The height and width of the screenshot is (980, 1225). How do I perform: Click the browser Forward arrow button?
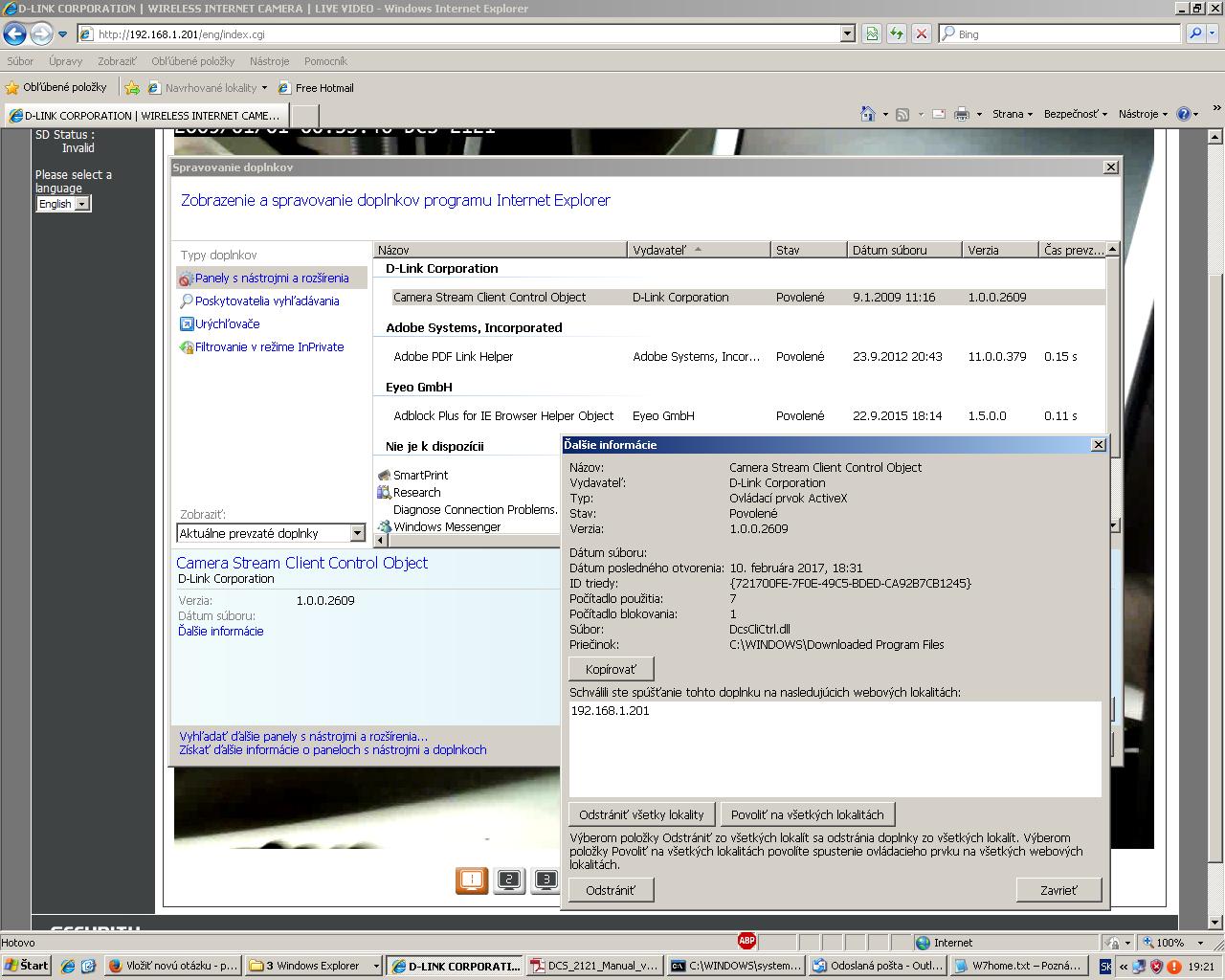(x=40, y=34)
